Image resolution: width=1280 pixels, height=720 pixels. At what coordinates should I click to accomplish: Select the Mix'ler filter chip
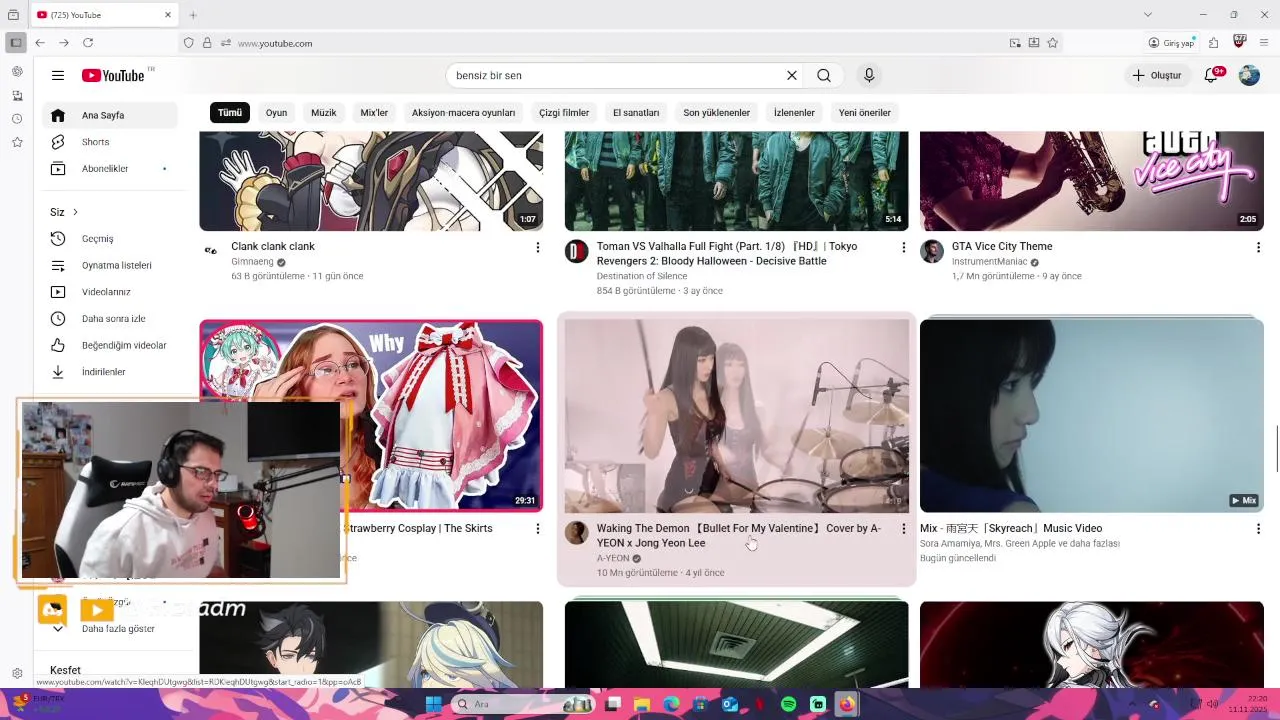[x=374, y=113]
